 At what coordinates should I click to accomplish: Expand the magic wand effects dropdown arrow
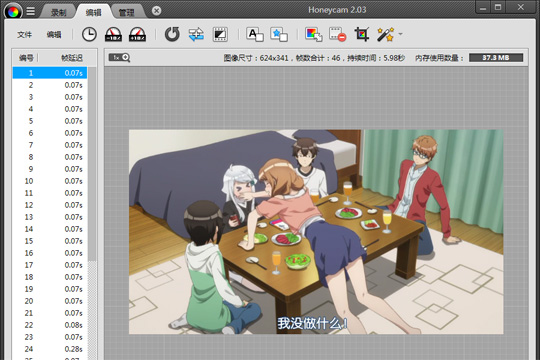click(401, 34)
